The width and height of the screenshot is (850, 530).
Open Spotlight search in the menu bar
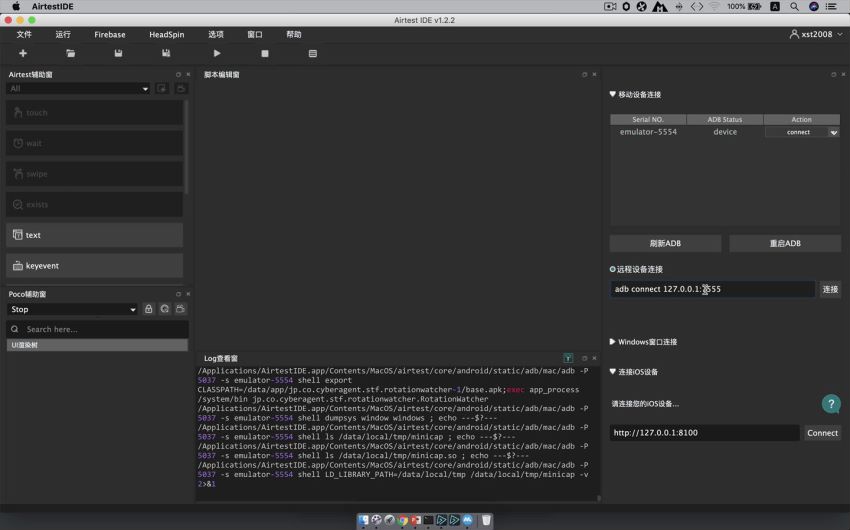794,7
